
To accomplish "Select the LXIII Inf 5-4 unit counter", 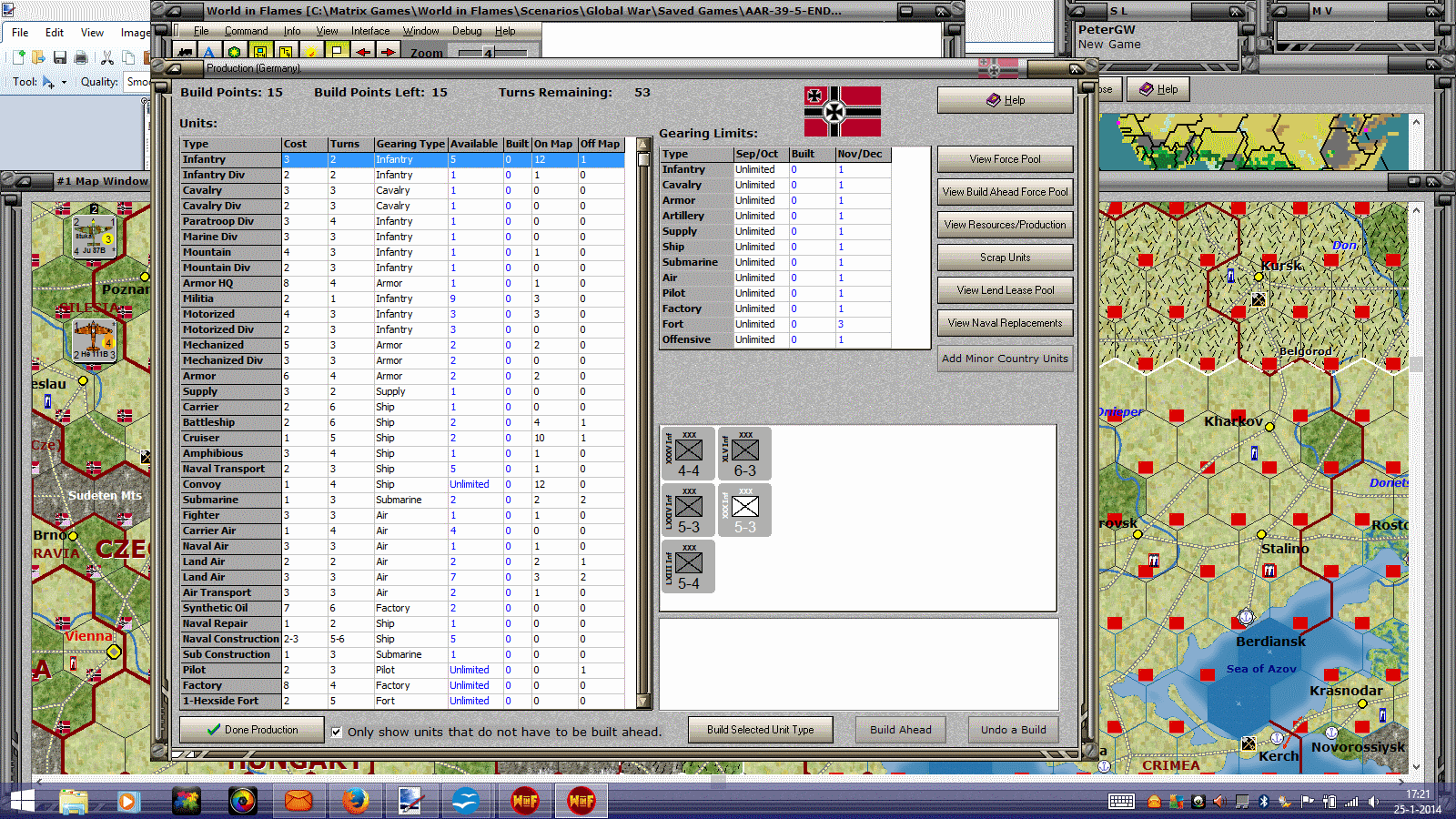I will [x=688, y=566].
